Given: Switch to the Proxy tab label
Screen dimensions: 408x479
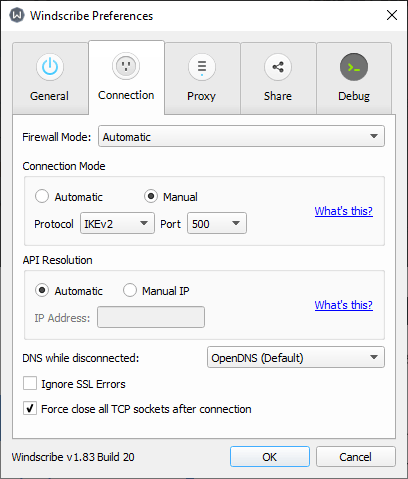Looking at the screenshot, I should pyautogui.click(x=201, y=96).
